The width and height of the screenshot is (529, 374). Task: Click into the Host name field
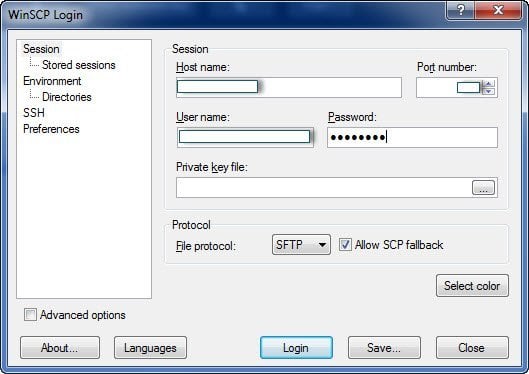289,87
